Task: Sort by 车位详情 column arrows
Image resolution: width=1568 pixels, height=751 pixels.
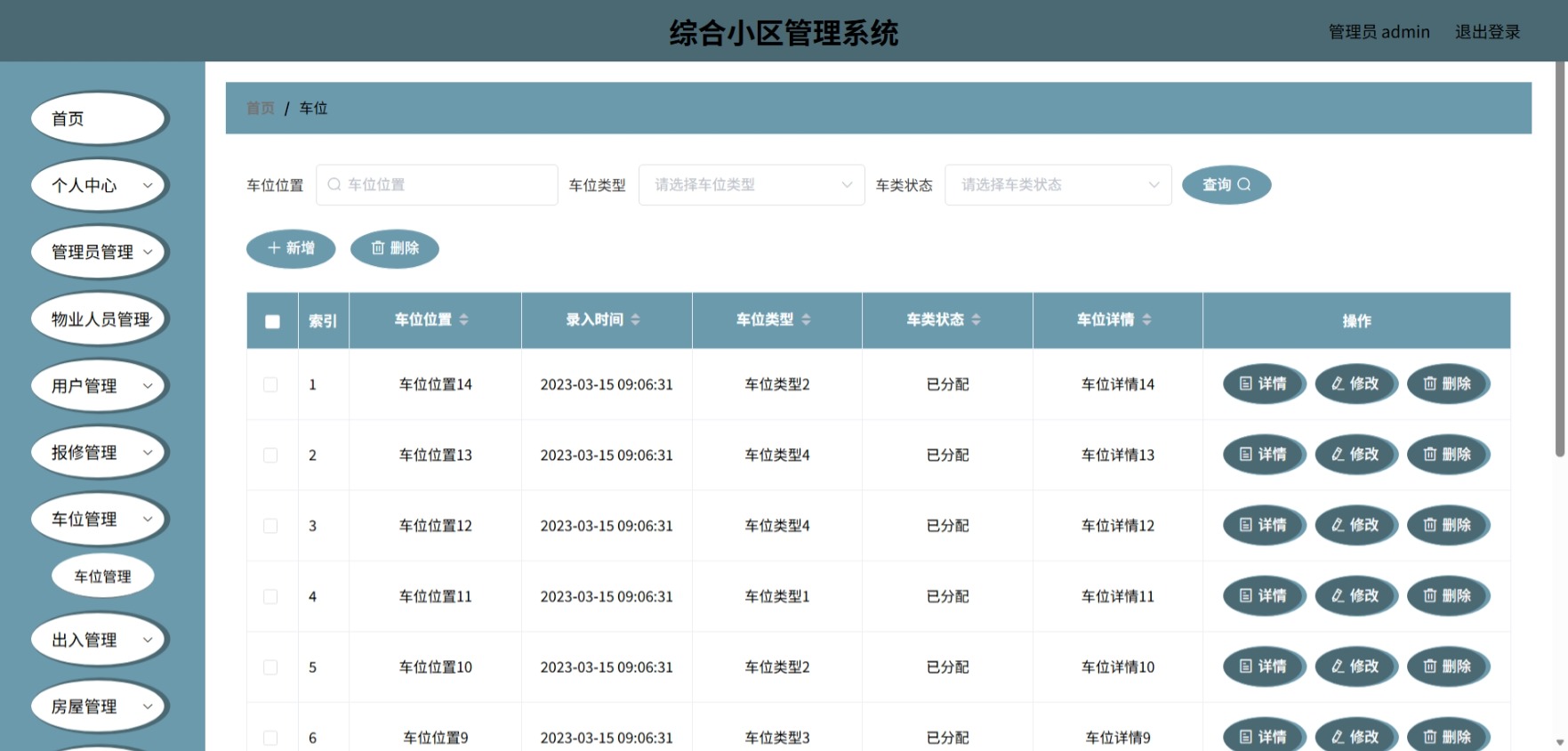Action: pyautogui.click(x=1147, y=319)
